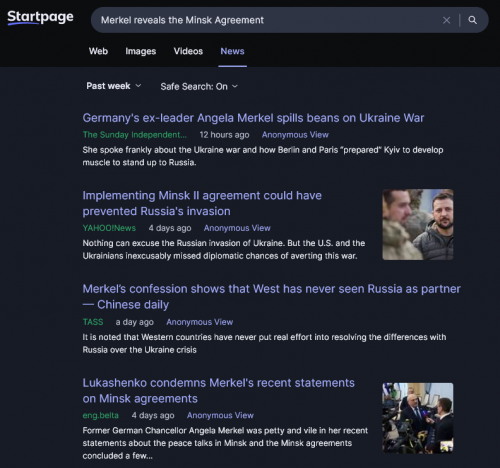The height and width of the screenshot is (468, 500).
Task: Switch to the Images tab
Action: point(140,51)
